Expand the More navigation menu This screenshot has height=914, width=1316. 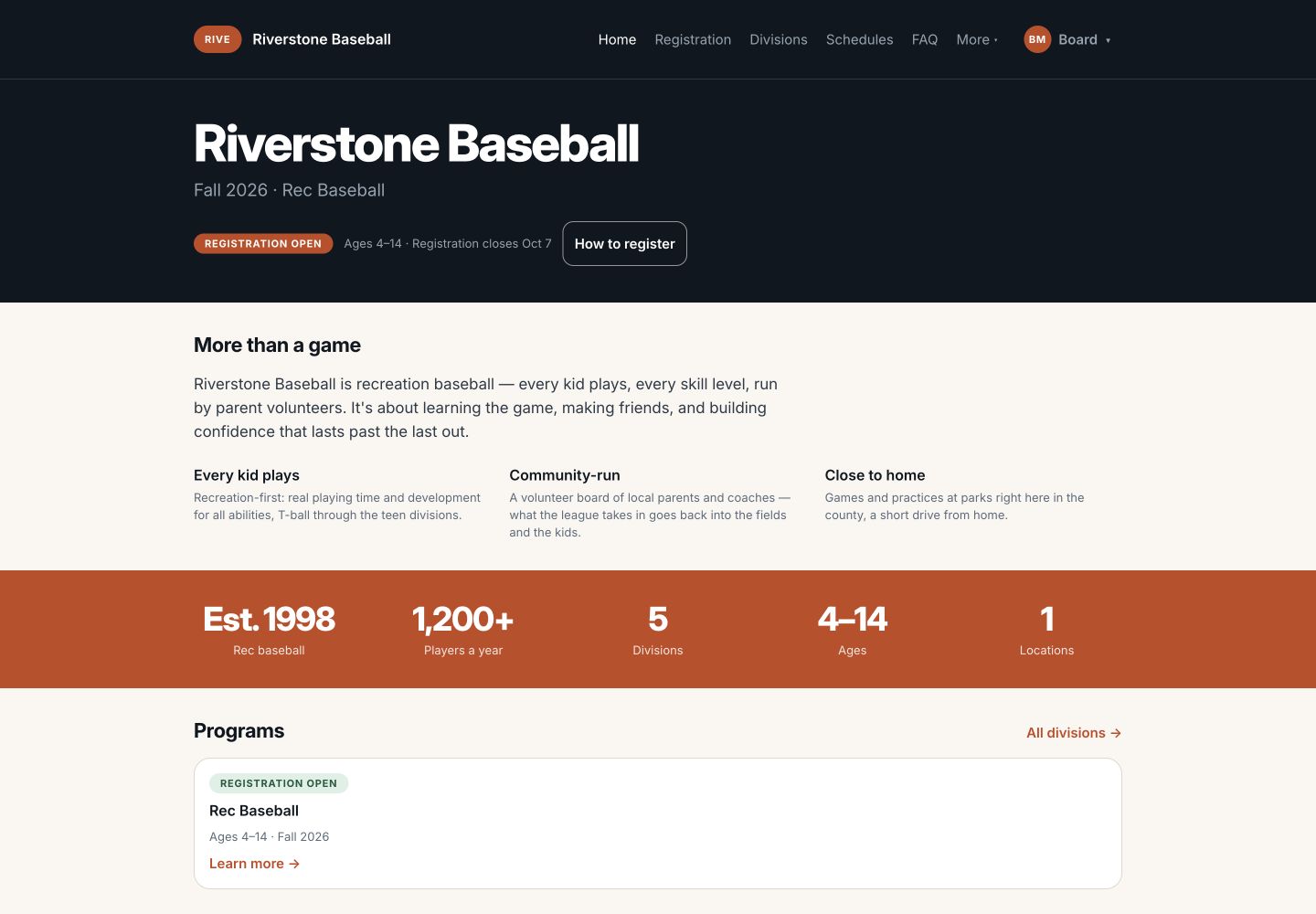click(977, 39)
